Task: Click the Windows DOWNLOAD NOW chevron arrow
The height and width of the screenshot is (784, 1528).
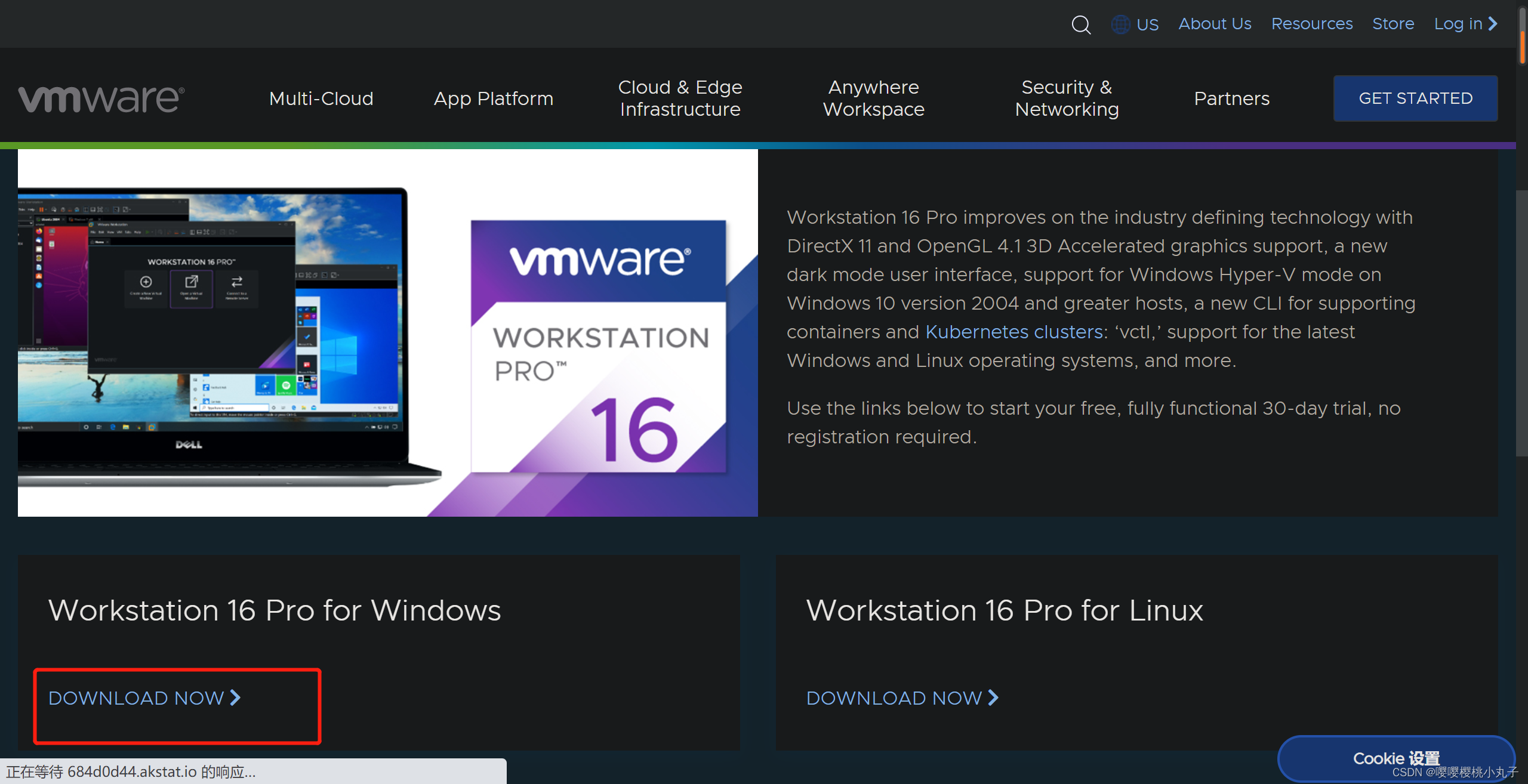Action: tap(235, 697)
